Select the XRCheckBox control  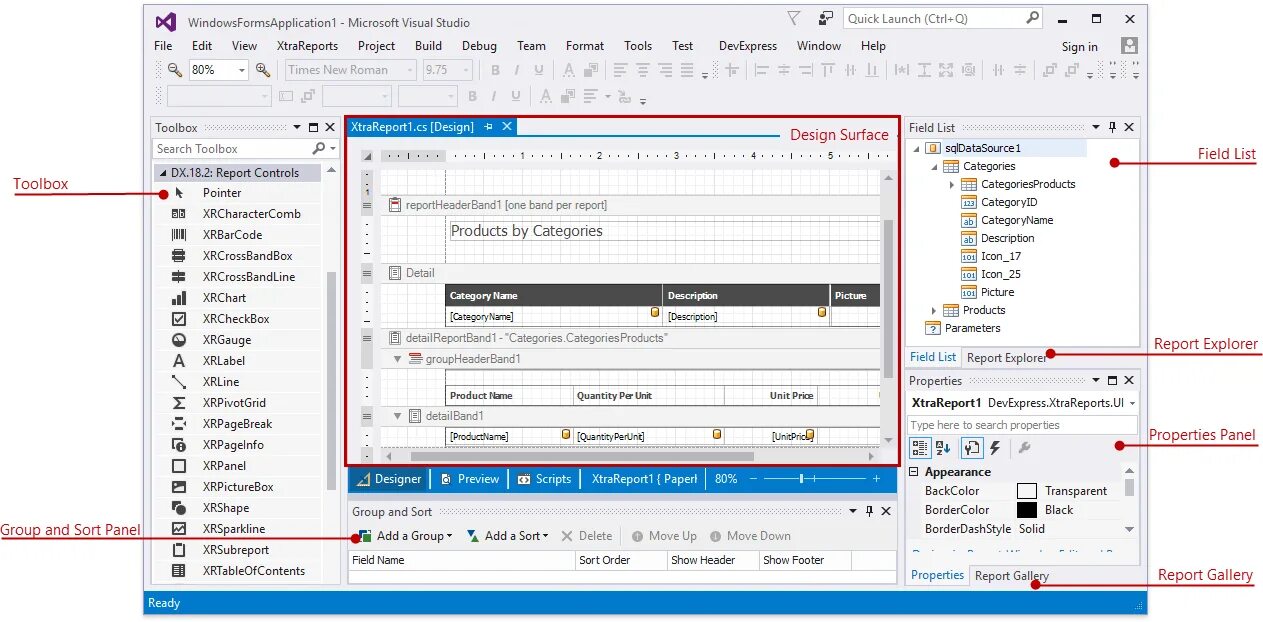238,319
